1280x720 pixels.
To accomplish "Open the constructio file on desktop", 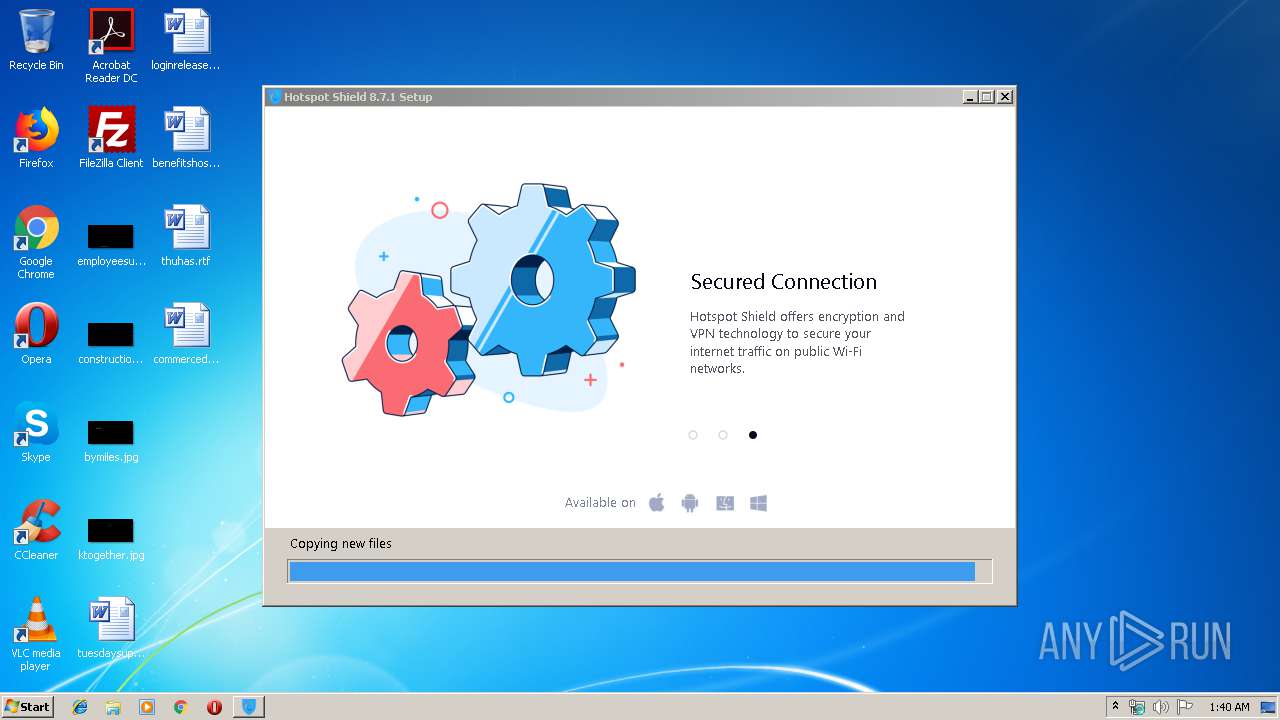I will [x=111, y=341].
